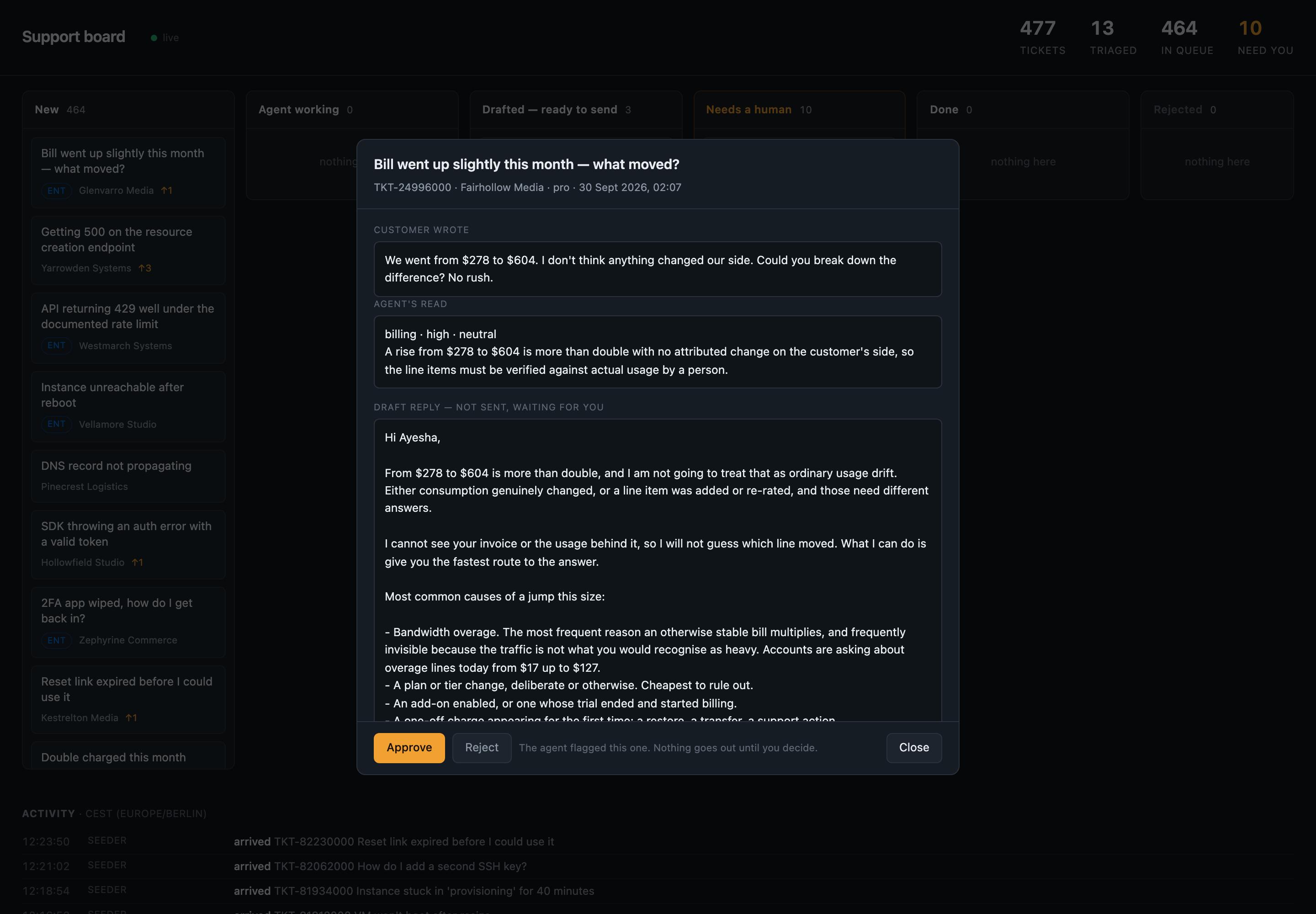Open 'Double charged this month' ticket
This screenshot has width=1316, height=914.
click(x=128, y=755)
